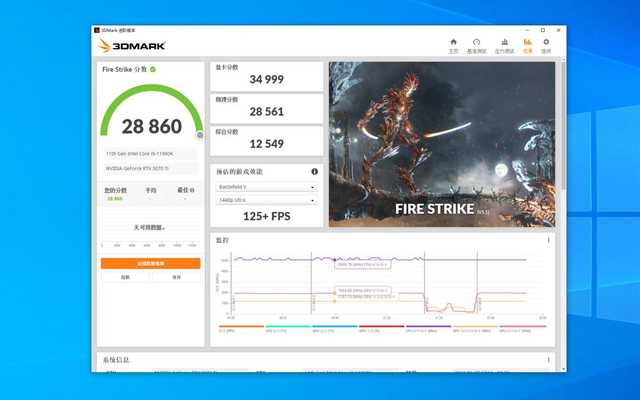Toggle the orange FPS legend series
The image size is (640, 400).
click(x=241, y=328)
